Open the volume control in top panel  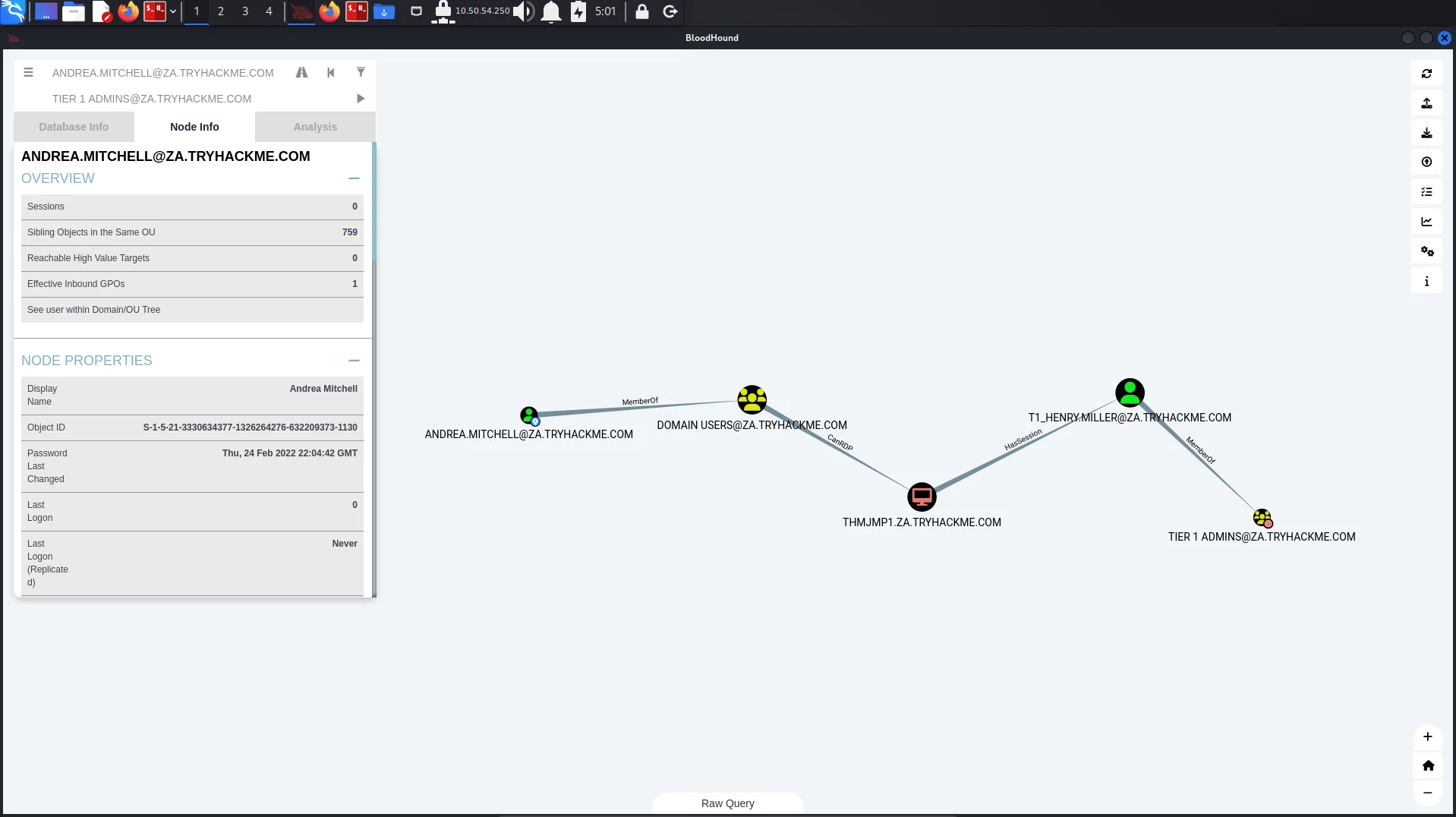(524, 11)
